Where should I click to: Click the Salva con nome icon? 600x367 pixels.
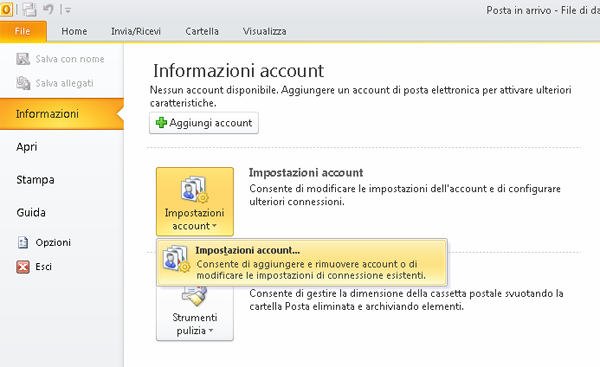23,59
